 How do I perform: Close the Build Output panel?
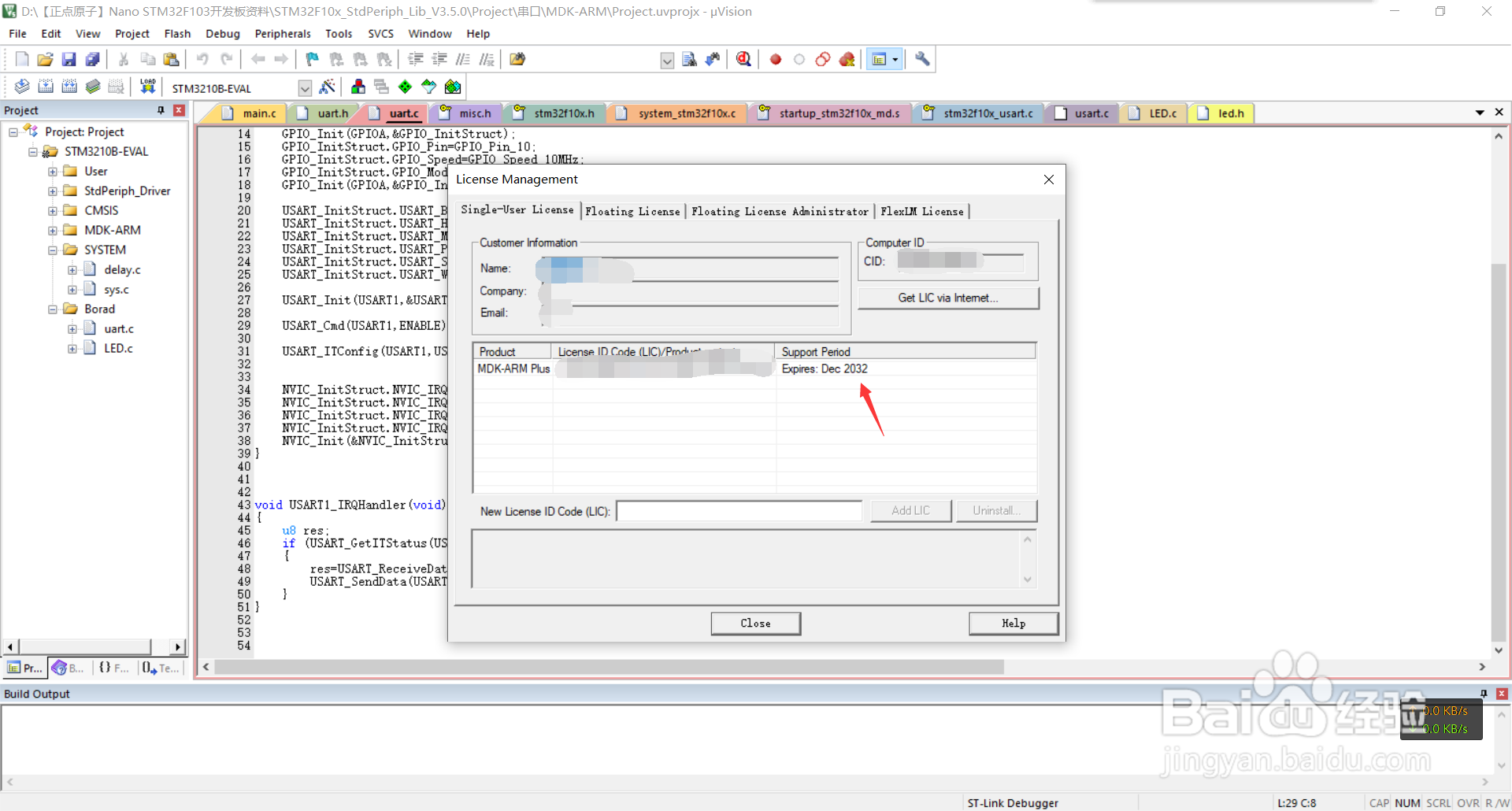(1502, 694)
